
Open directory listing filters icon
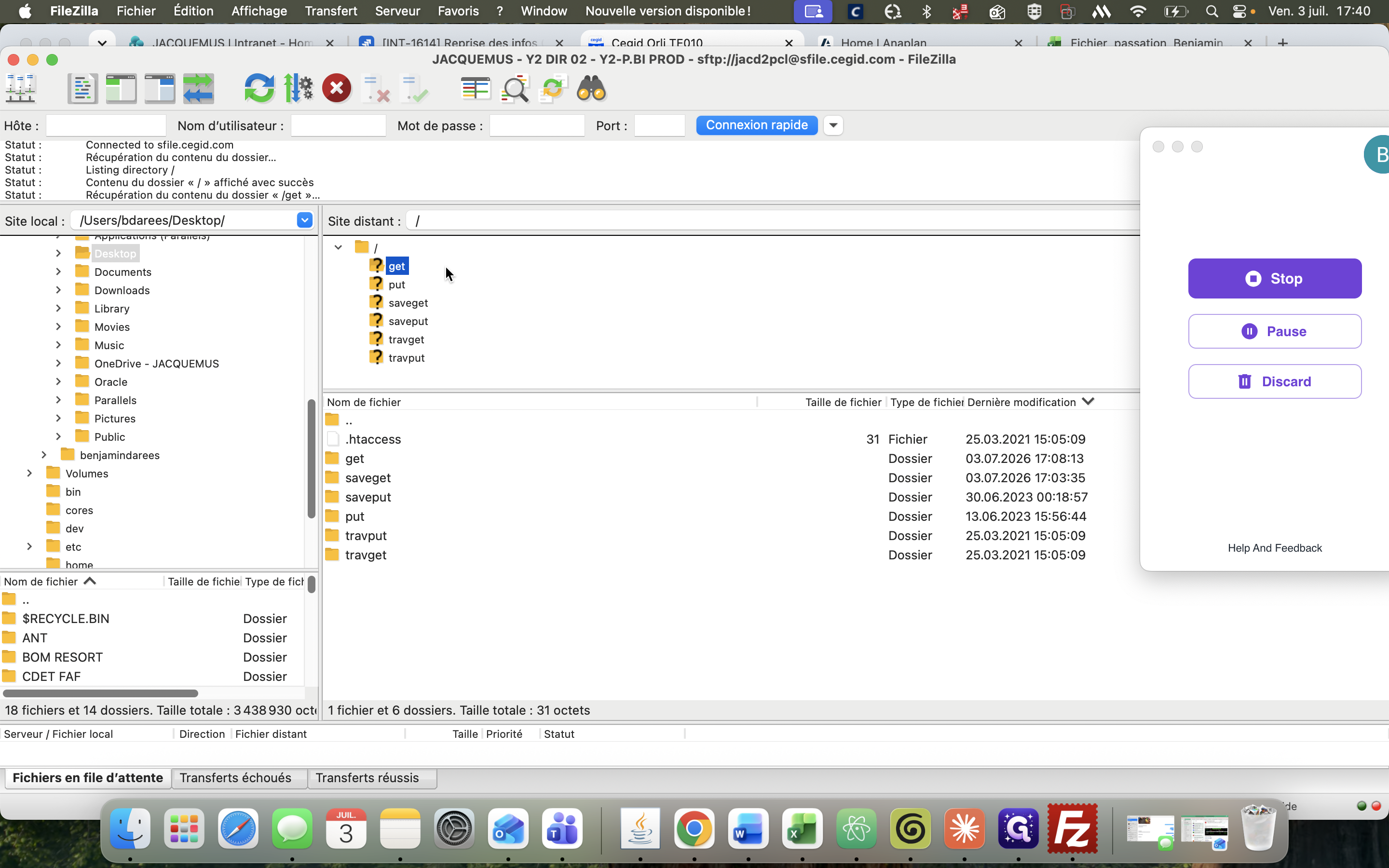[x=476, y=89]
